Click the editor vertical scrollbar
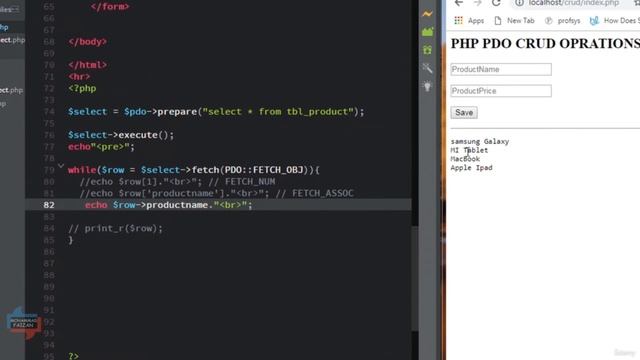 tap(415, 278)
